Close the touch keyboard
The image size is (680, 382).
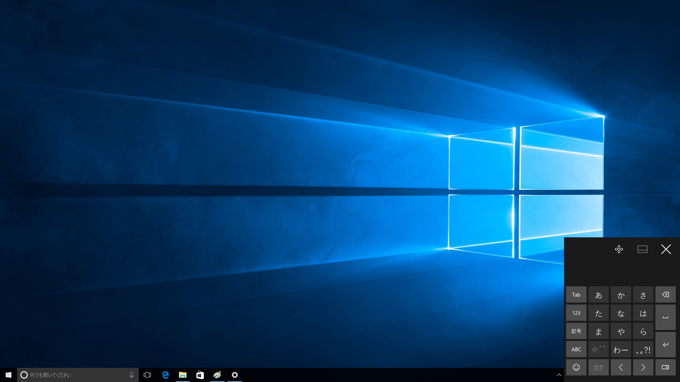tap(666, 249)
